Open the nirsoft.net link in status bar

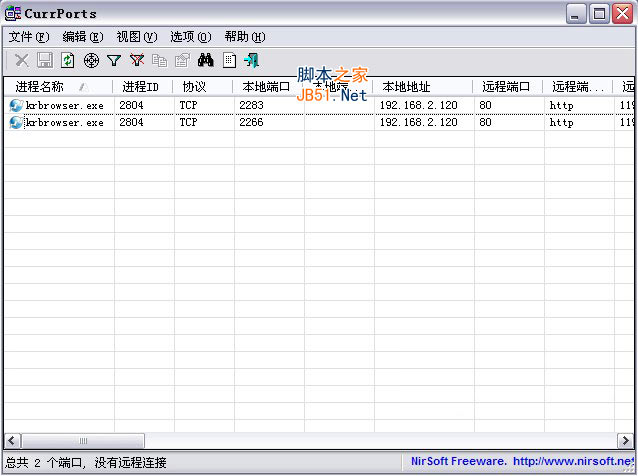click(573, 461)
